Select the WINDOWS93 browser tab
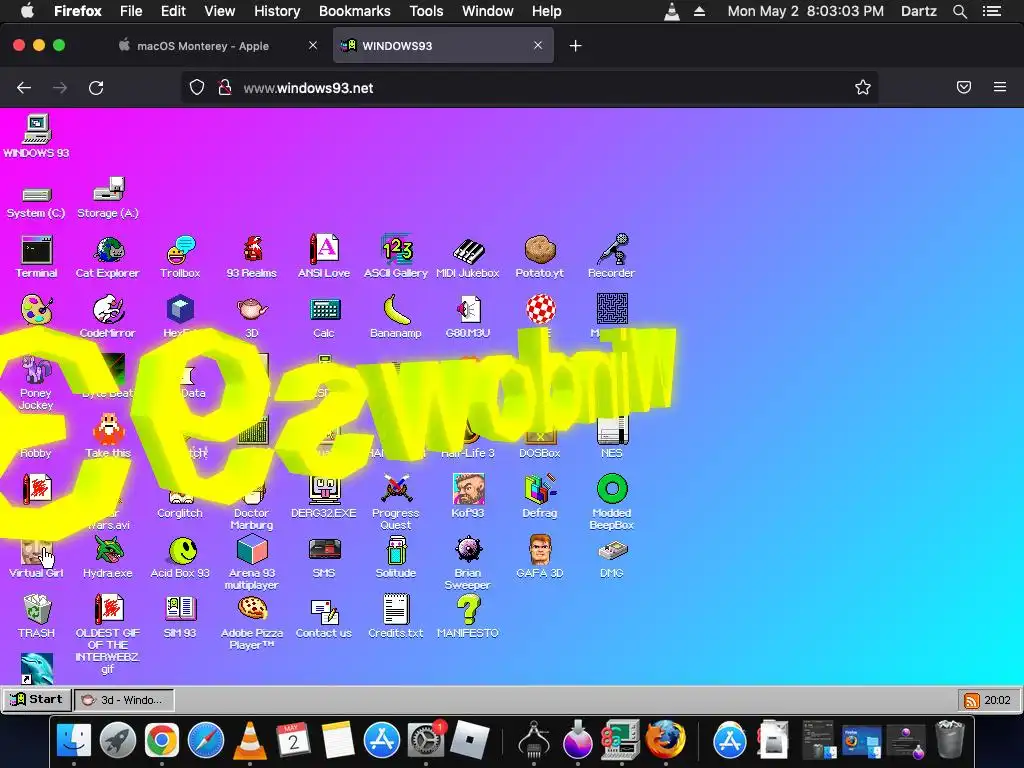1024x768 pixels. click(x=443, y=46)
